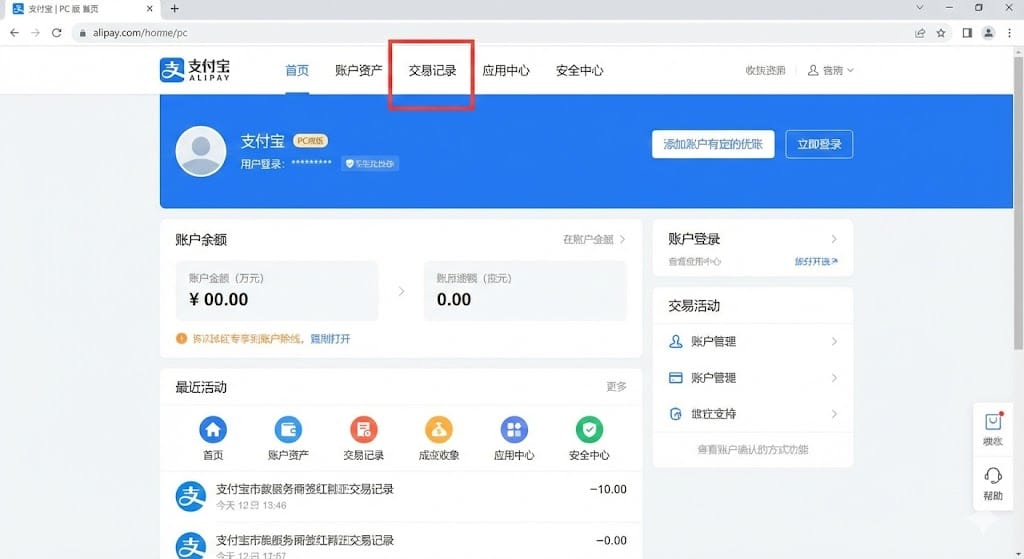
Task: Open the 首页 quick icon in 最近活动
Action: click(x=213, y=430)
